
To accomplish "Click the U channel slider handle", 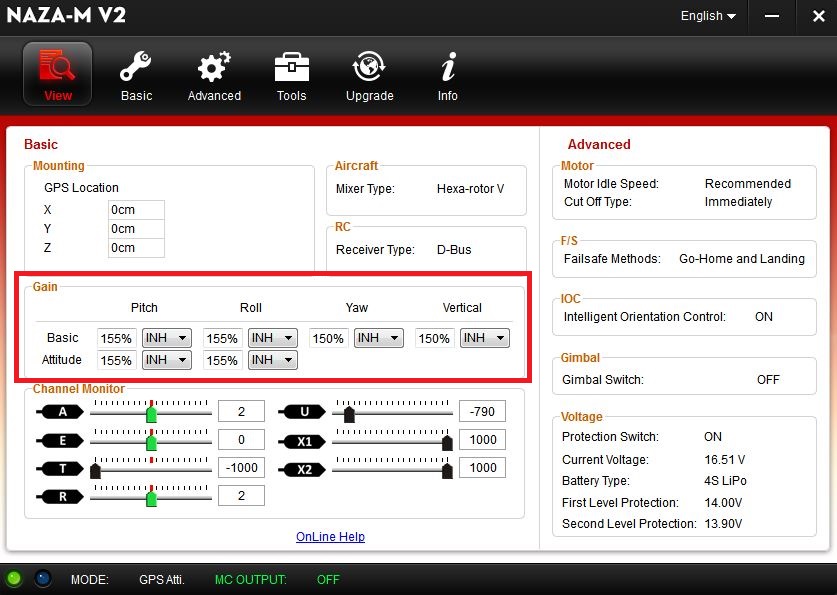I will [x=349, y=414].
